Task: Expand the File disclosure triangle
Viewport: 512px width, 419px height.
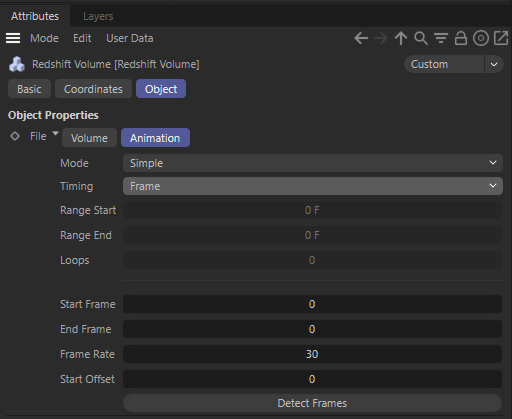Action: [55, 133]
